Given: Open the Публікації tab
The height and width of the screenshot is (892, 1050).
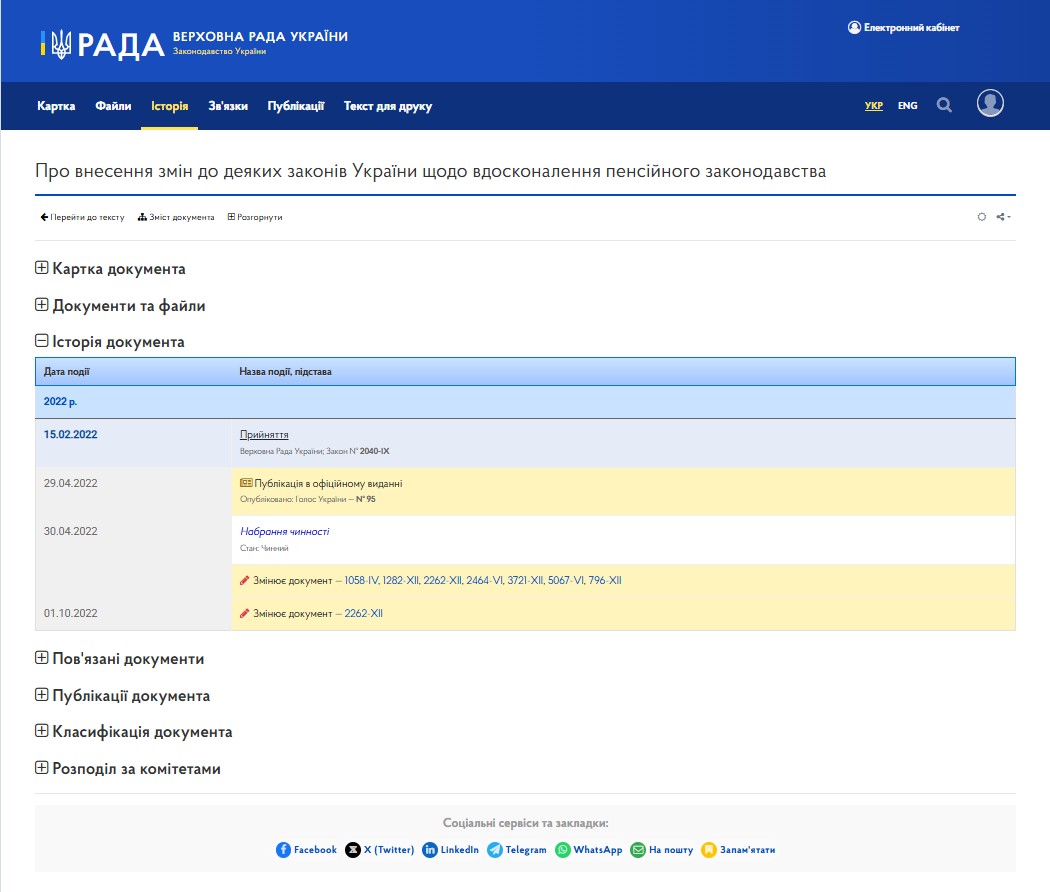Looking at the screenshot, I should click(295, 106).
